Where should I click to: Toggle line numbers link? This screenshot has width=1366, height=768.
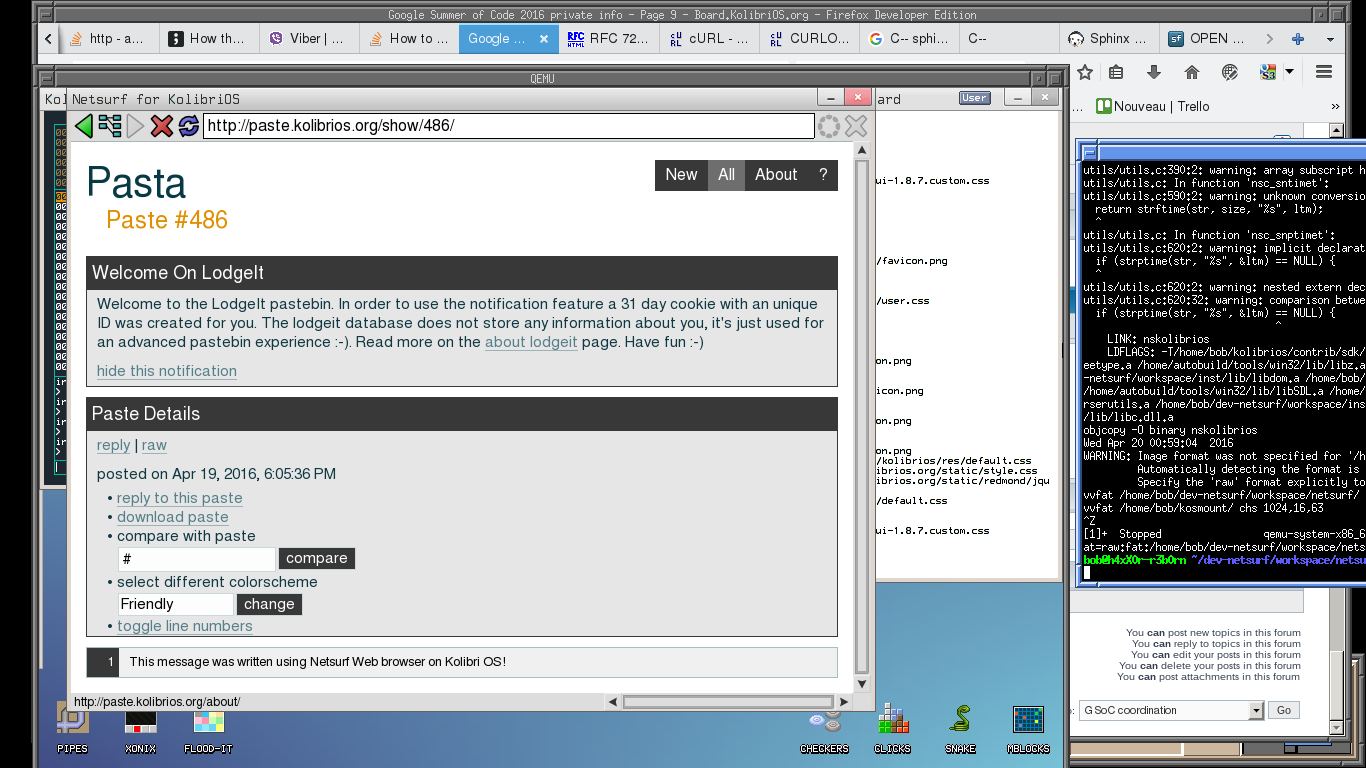pyautogui.click(x=184, y=626)
